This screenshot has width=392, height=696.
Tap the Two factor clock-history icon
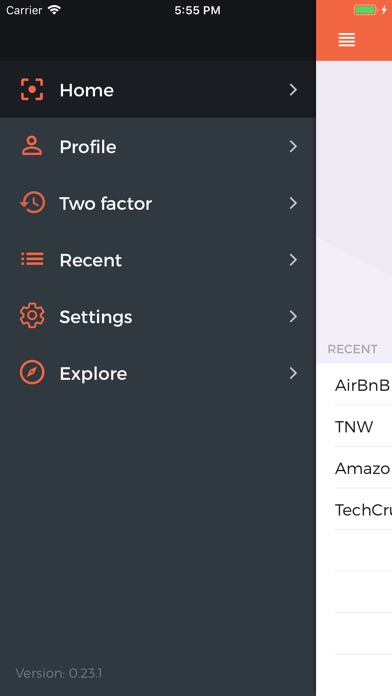coord(32,203)
